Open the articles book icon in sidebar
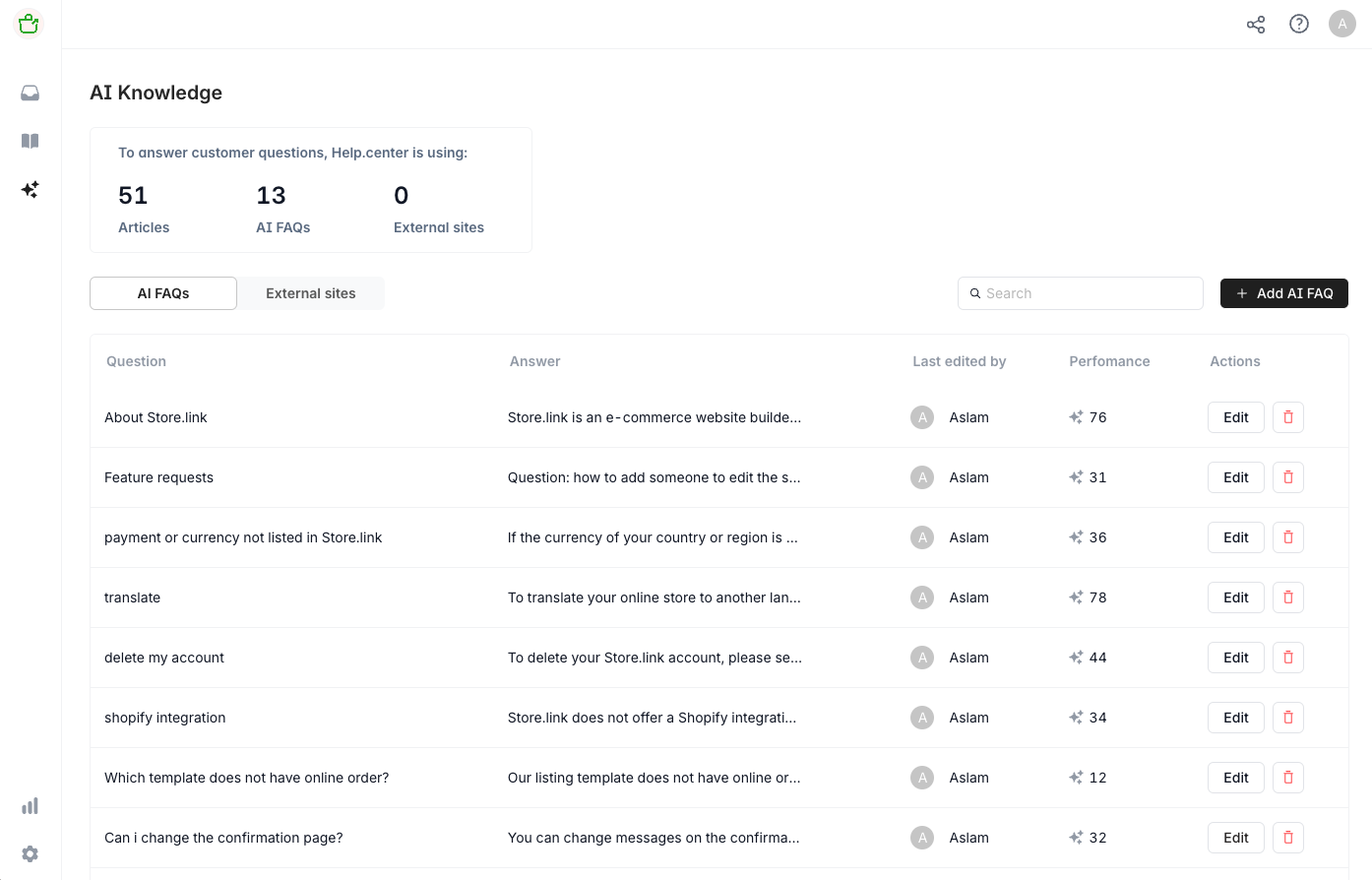The height and width of the screenshot is (880, 1372). point(31,141)
